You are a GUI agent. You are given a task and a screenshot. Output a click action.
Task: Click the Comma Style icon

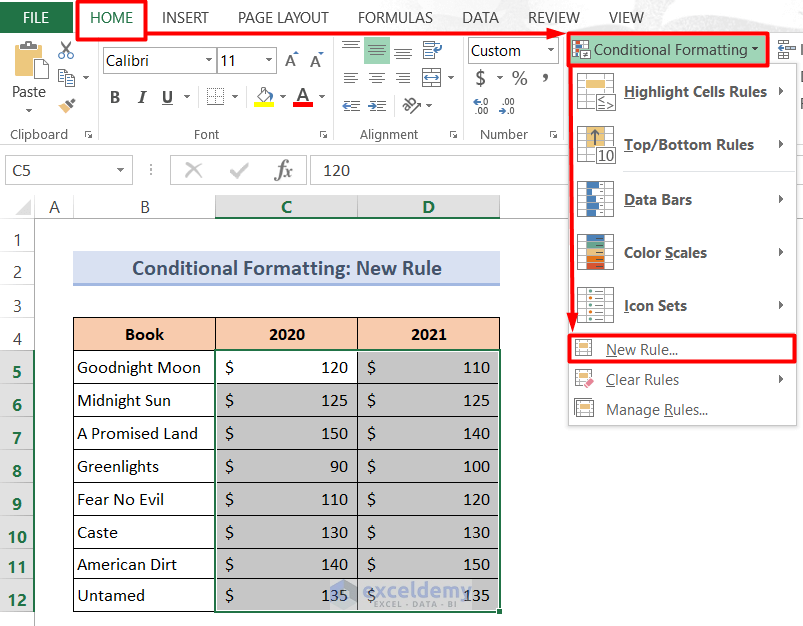pos(545,77)
